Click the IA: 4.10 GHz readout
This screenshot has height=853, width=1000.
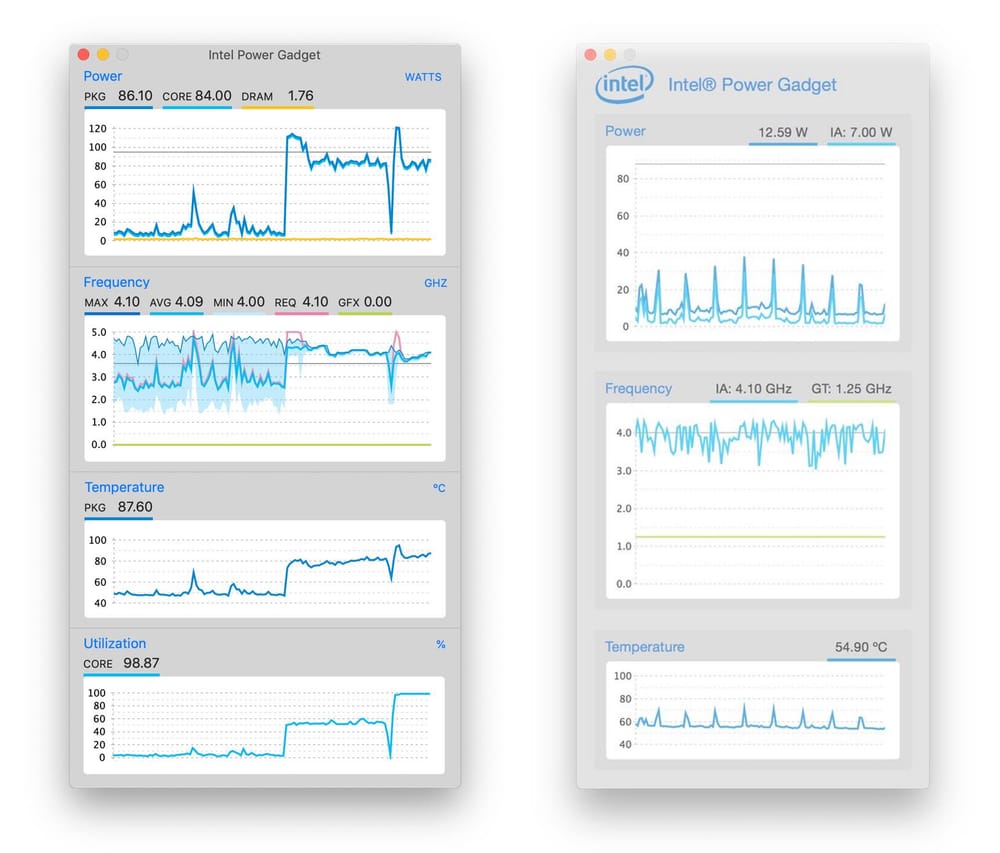754,389
